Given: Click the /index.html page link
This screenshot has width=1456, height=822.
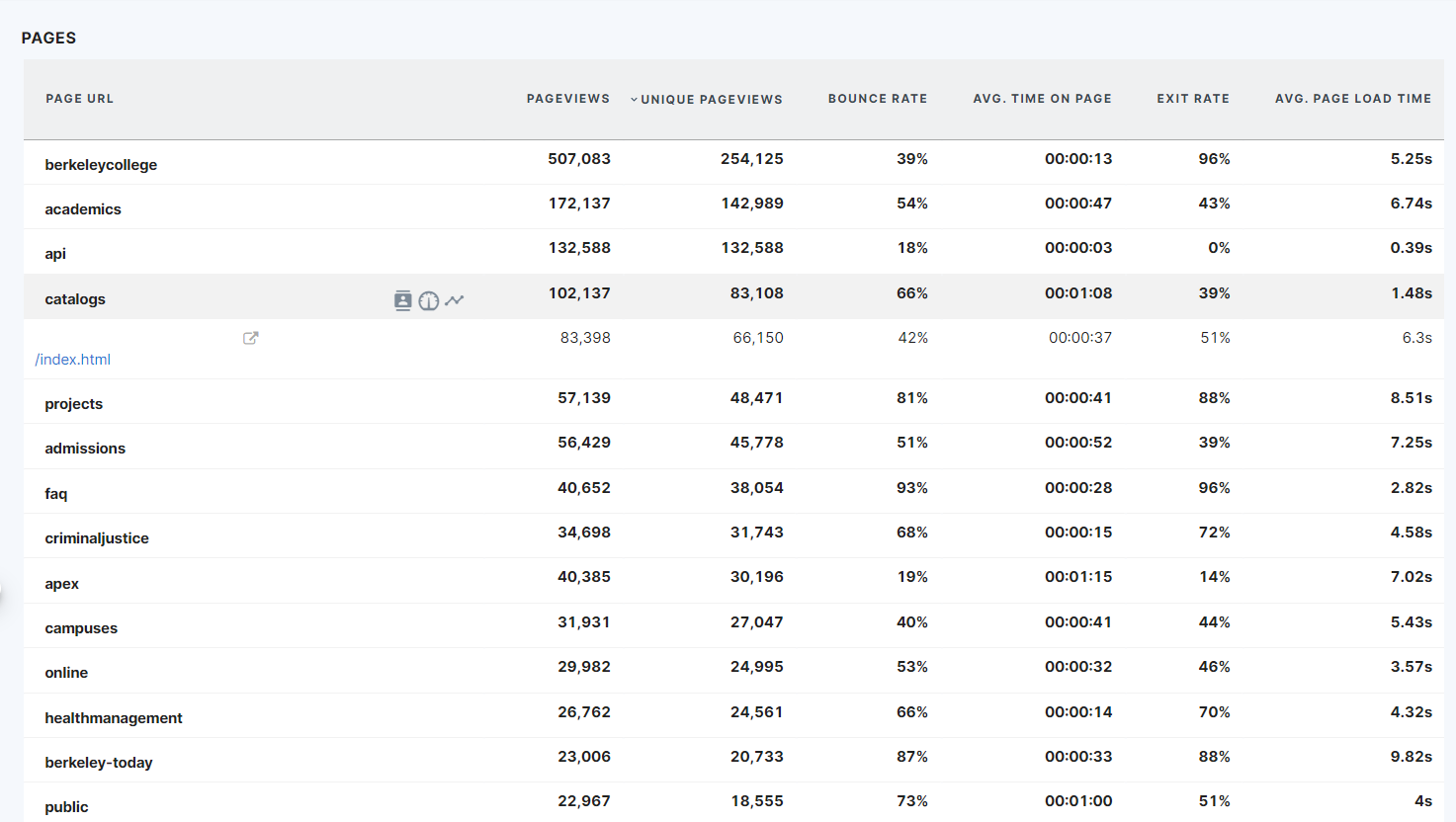Looking at the screenshot, I should pos(73,360).
